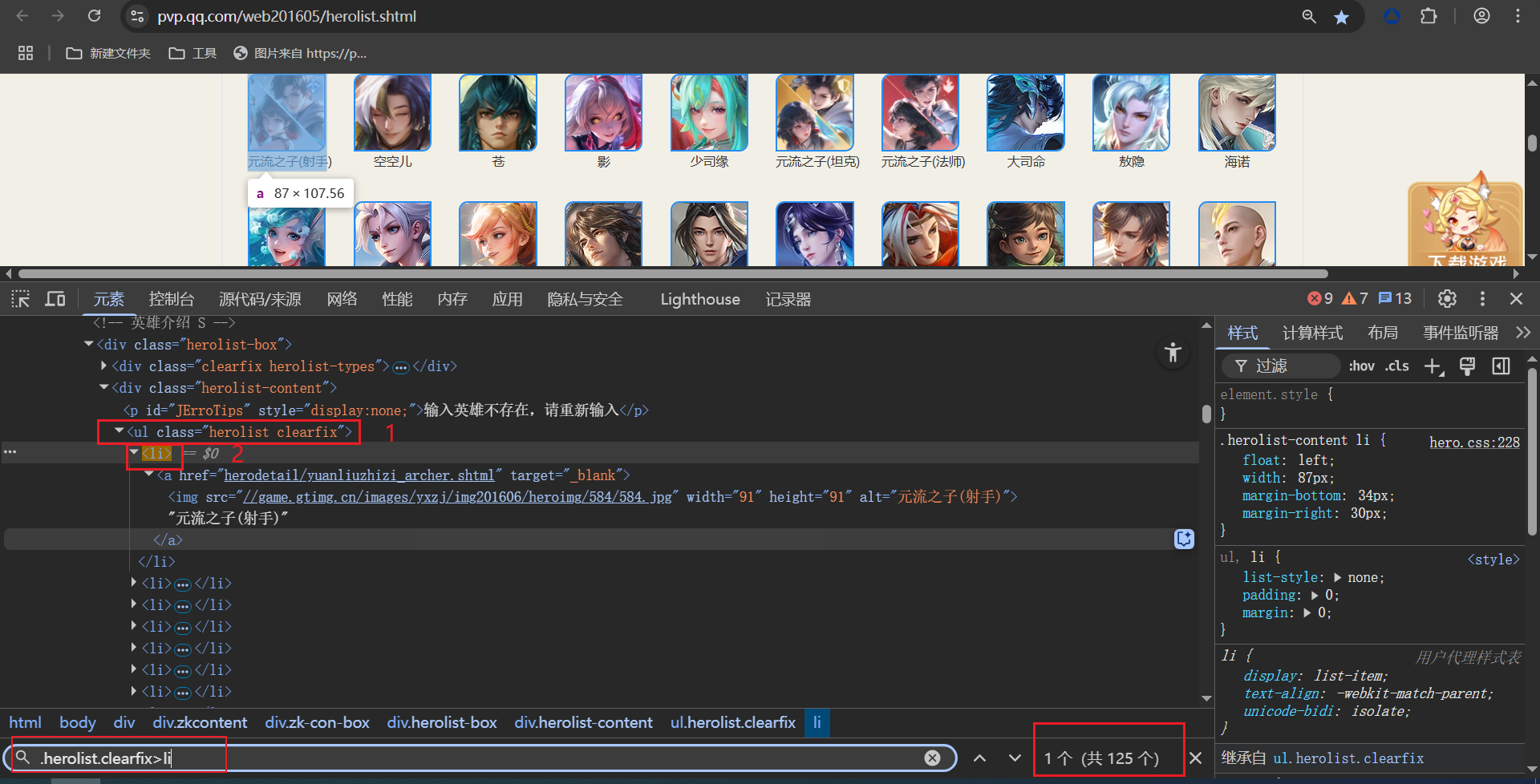Click the browser back arrow

tap(22, 16)
